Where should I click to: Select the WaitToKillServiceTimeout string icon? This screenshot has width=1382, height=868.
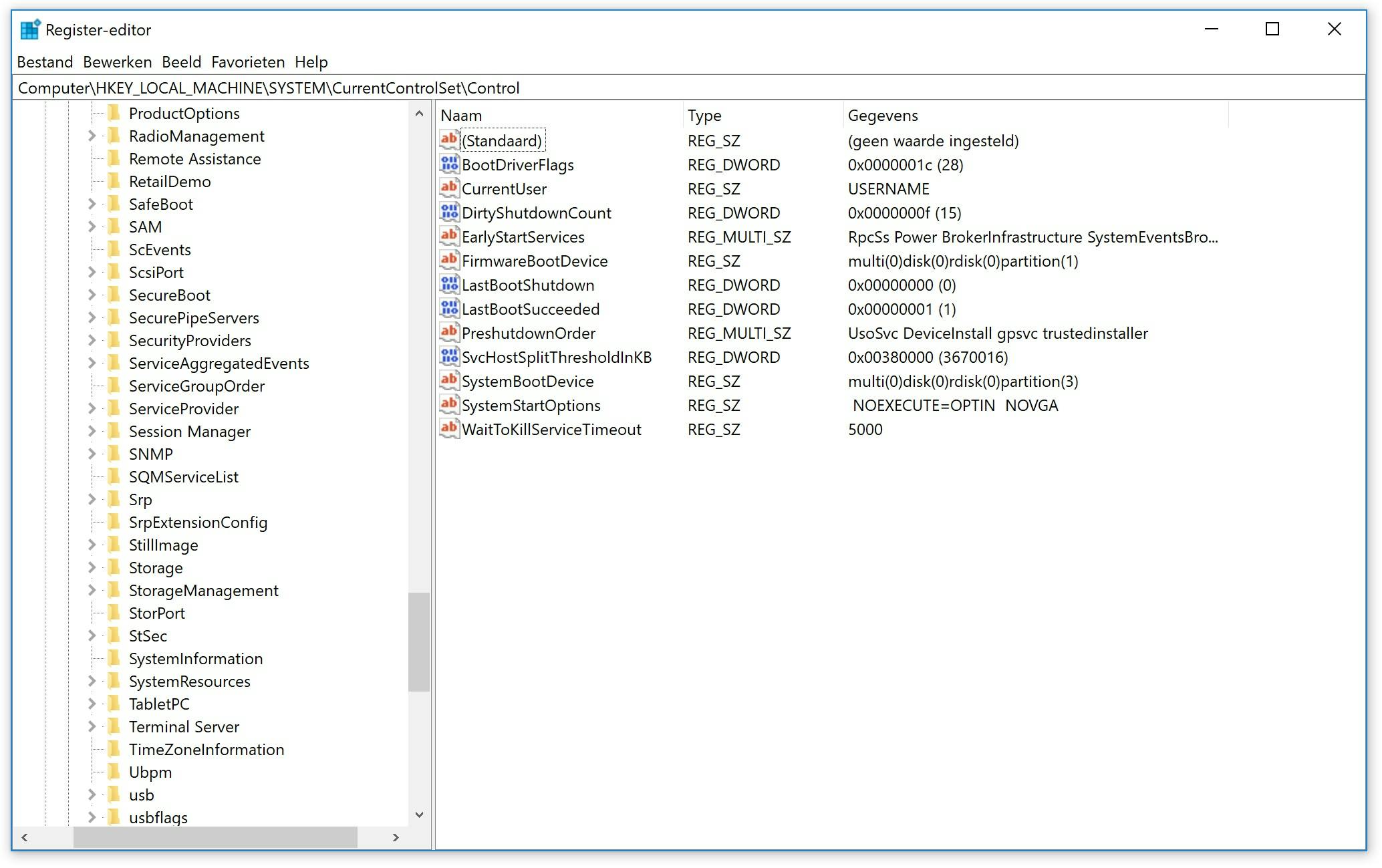[449, 428]
